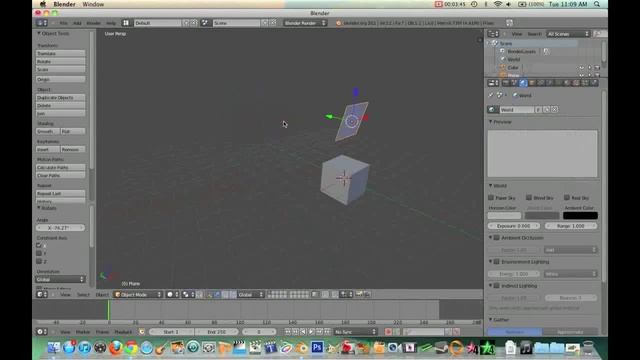This screenshot has width=640, height=360.
Task: Open Firefox from the Dock
Action: pyautogui.click(x=116, y=347)
